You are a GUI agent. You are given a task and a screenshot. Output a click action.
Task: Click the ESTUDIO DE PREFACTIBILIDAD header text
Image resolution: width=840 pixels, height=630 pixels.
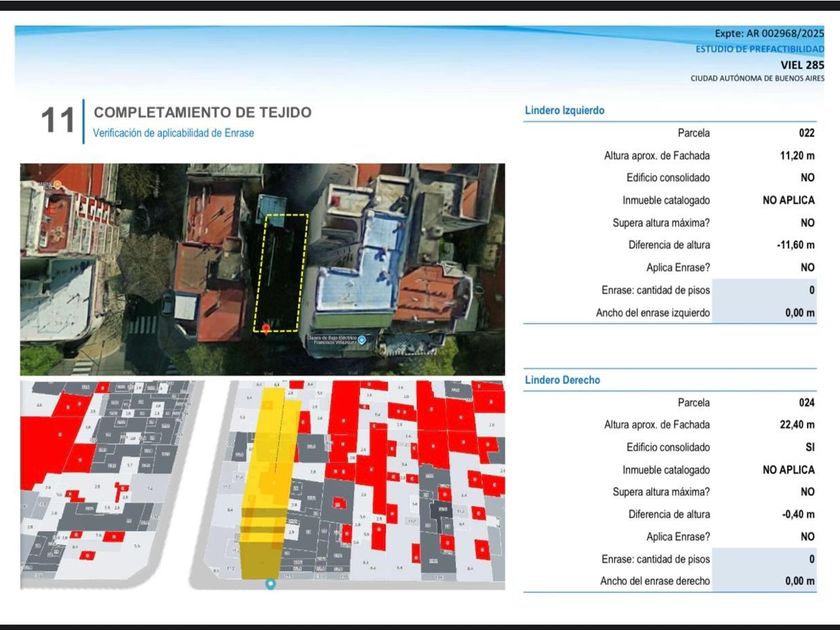760,49
